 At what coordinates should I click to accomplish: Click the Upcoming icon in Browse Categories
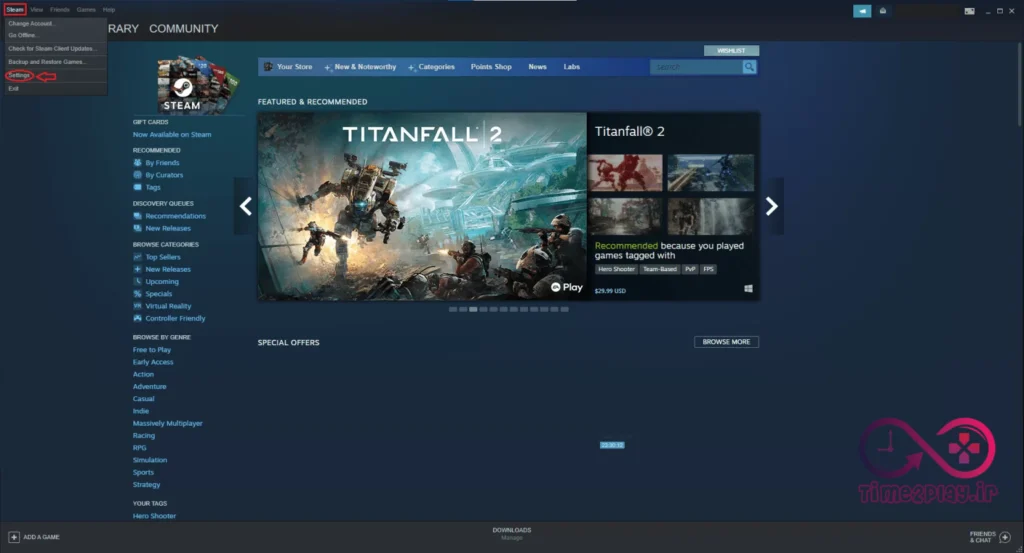click(137, 281)
